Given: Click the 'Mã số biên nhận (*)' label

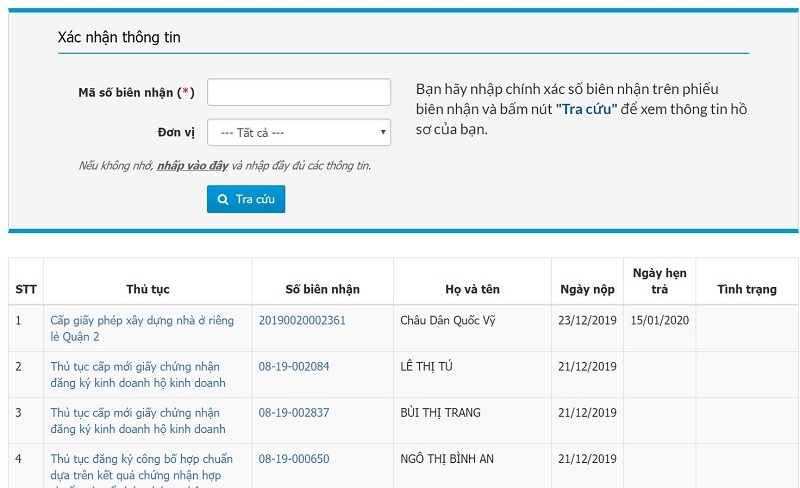Looking at the screenshot, I should 136,92.
